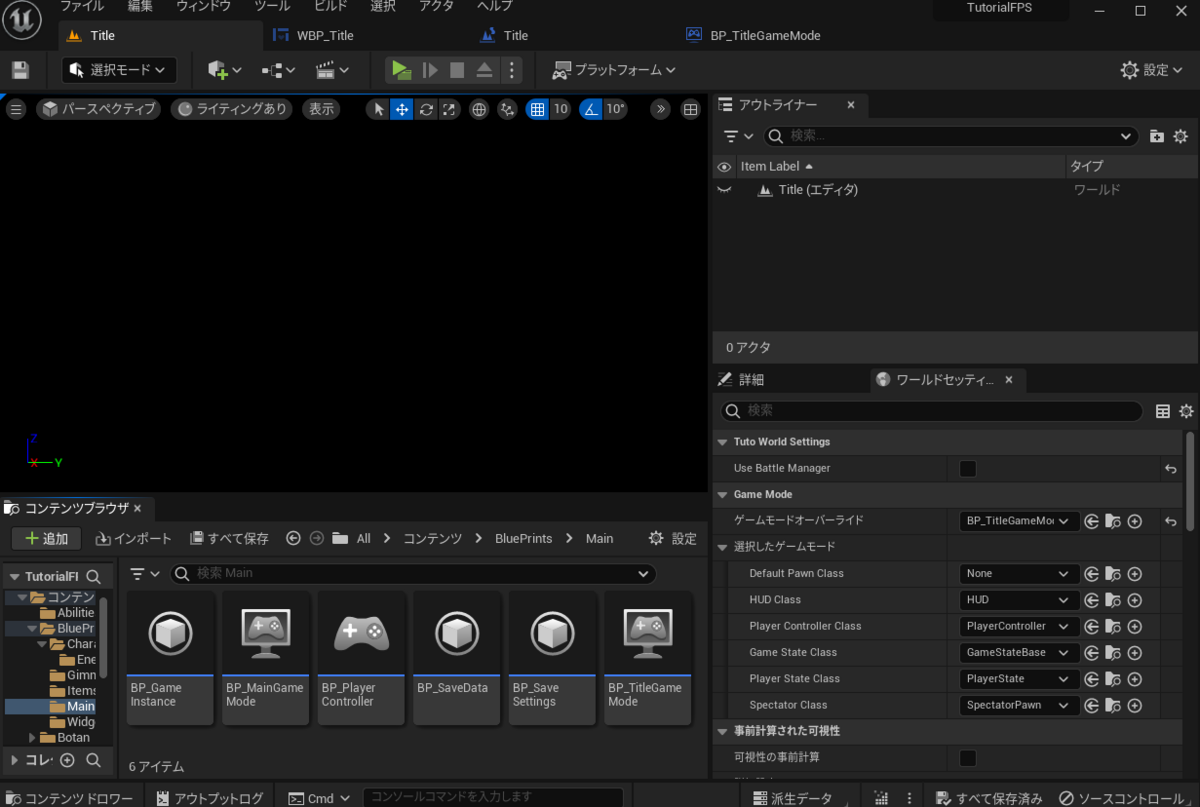The image size is (1200, 807).
Task: Create a new folder in the Outliner
Action: point(1157,136)
